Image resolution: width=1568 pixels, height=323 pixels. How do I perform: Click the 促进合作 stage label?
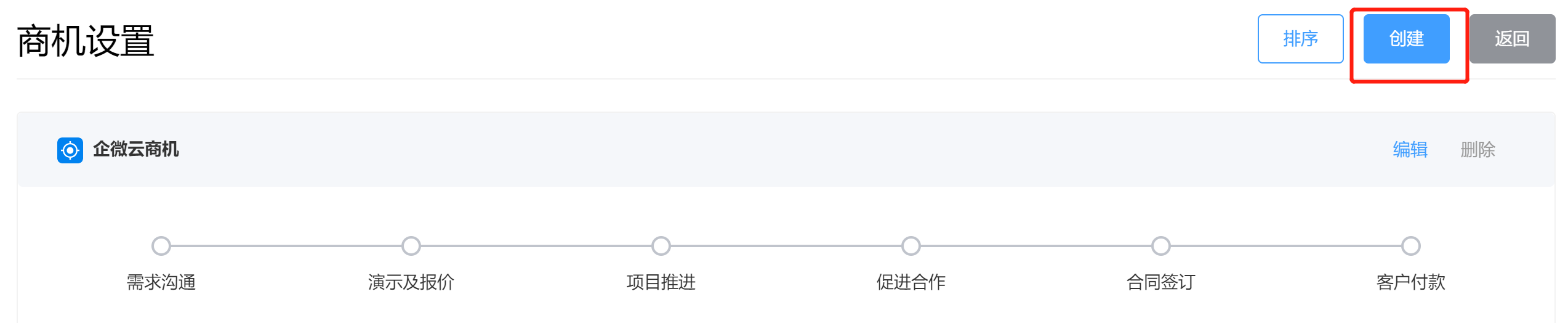point(911,282)
